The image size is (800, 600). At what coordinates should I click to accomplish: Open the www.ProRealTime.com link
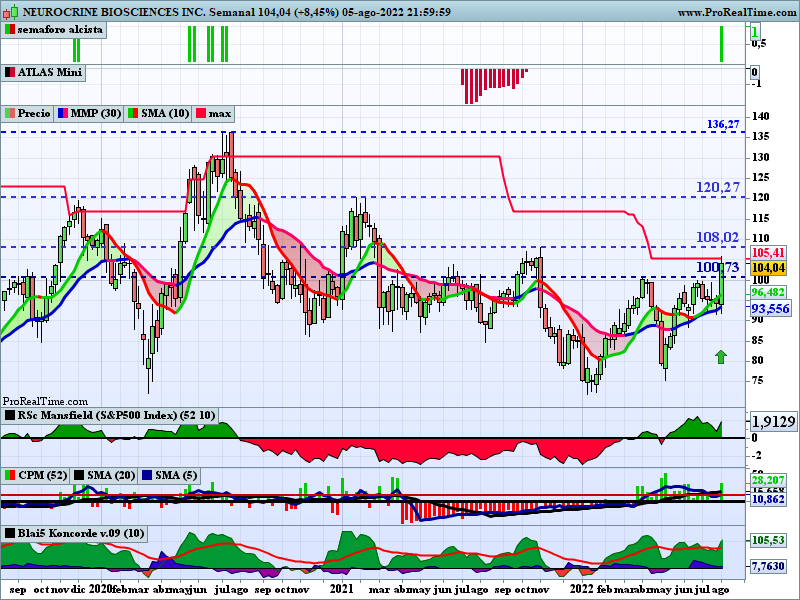(x=738, y=12)
